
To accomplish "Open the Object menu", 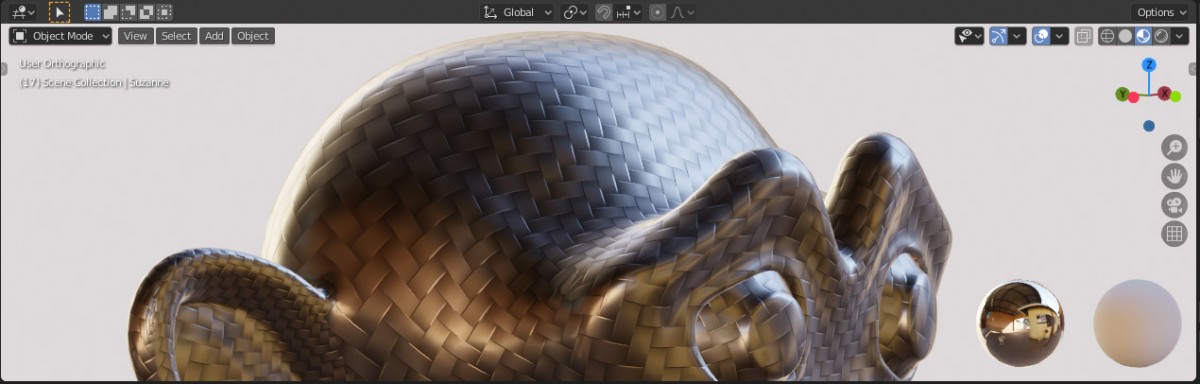I will coord(253,36).
